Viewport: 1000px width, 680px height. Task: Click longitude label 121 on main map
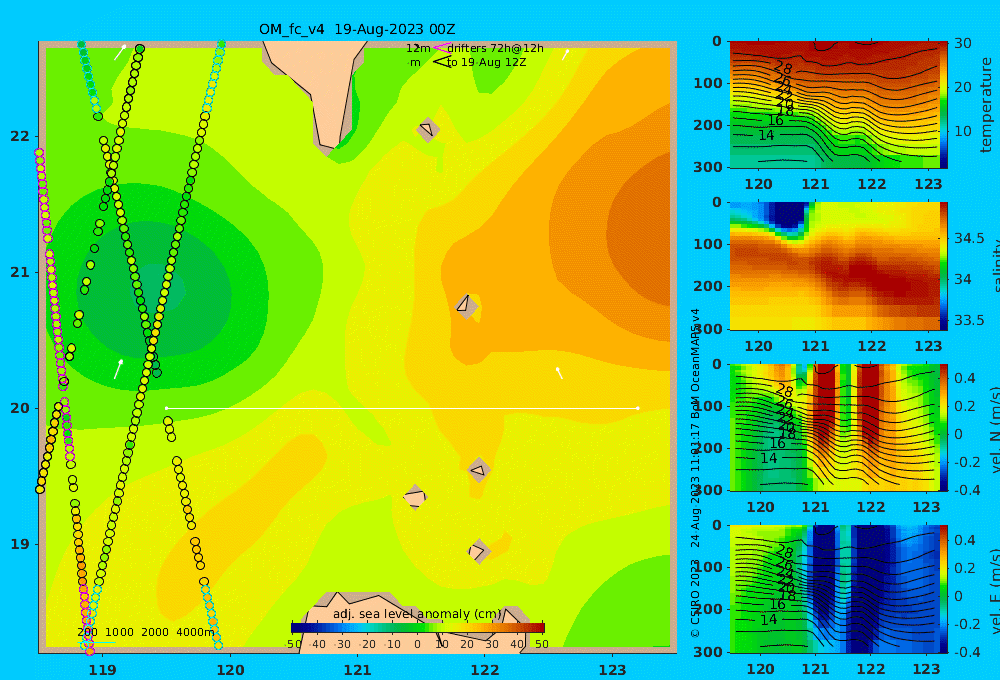(357, 670)
